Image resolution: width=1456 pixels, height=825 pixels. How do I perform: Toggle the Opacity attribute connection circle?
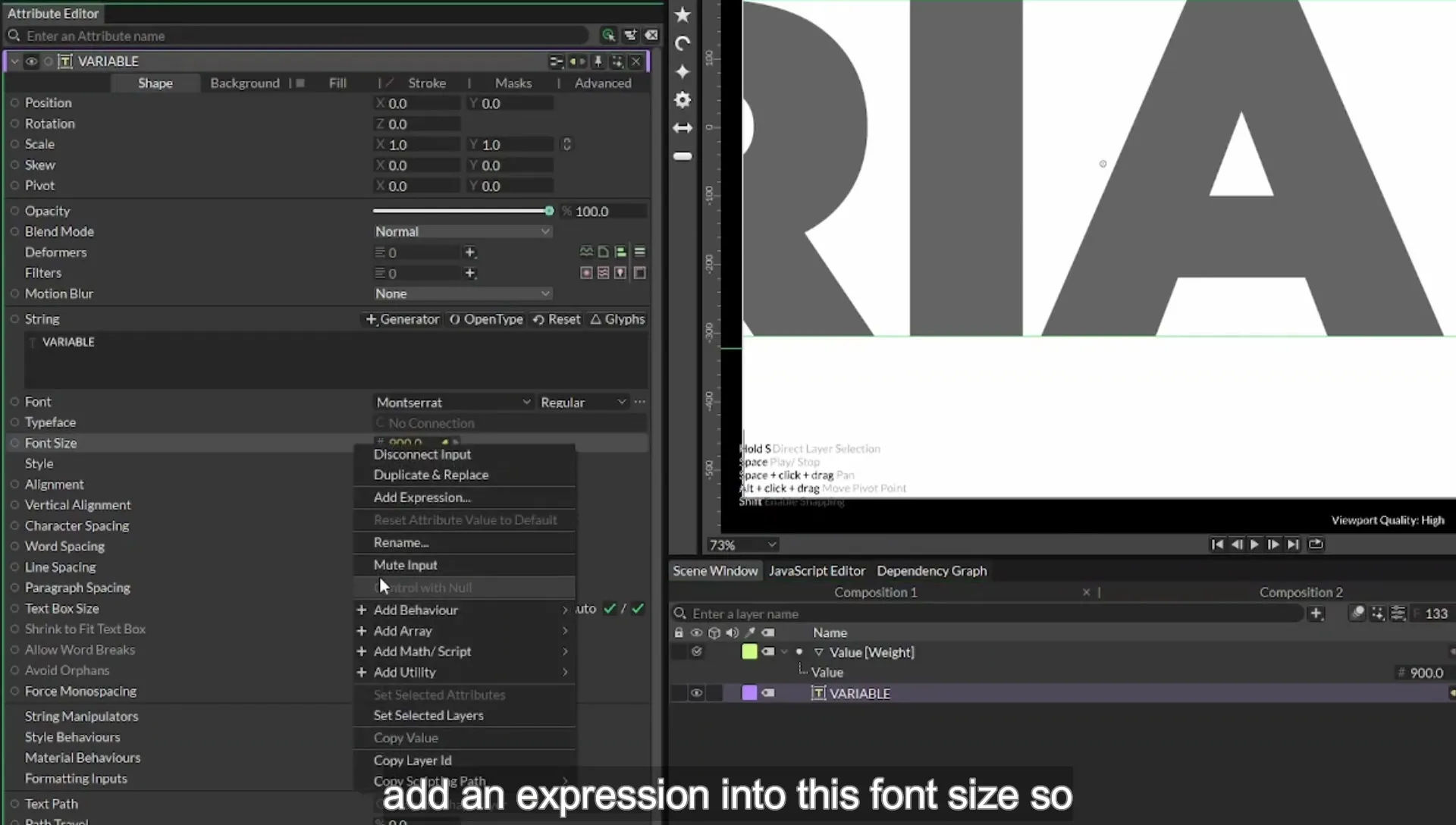14,211
